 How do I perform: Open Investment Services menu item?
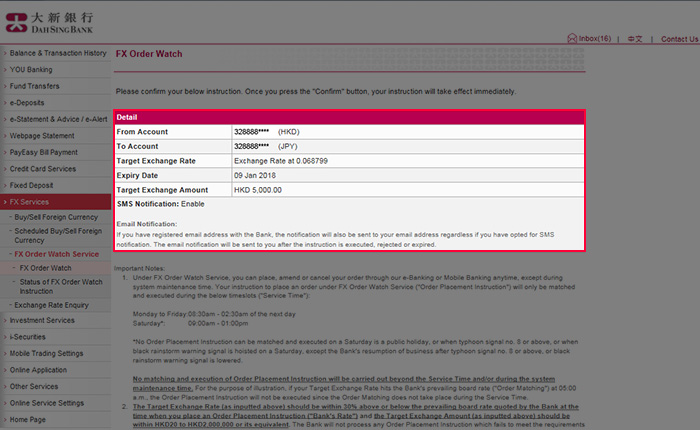click(42, 320)
